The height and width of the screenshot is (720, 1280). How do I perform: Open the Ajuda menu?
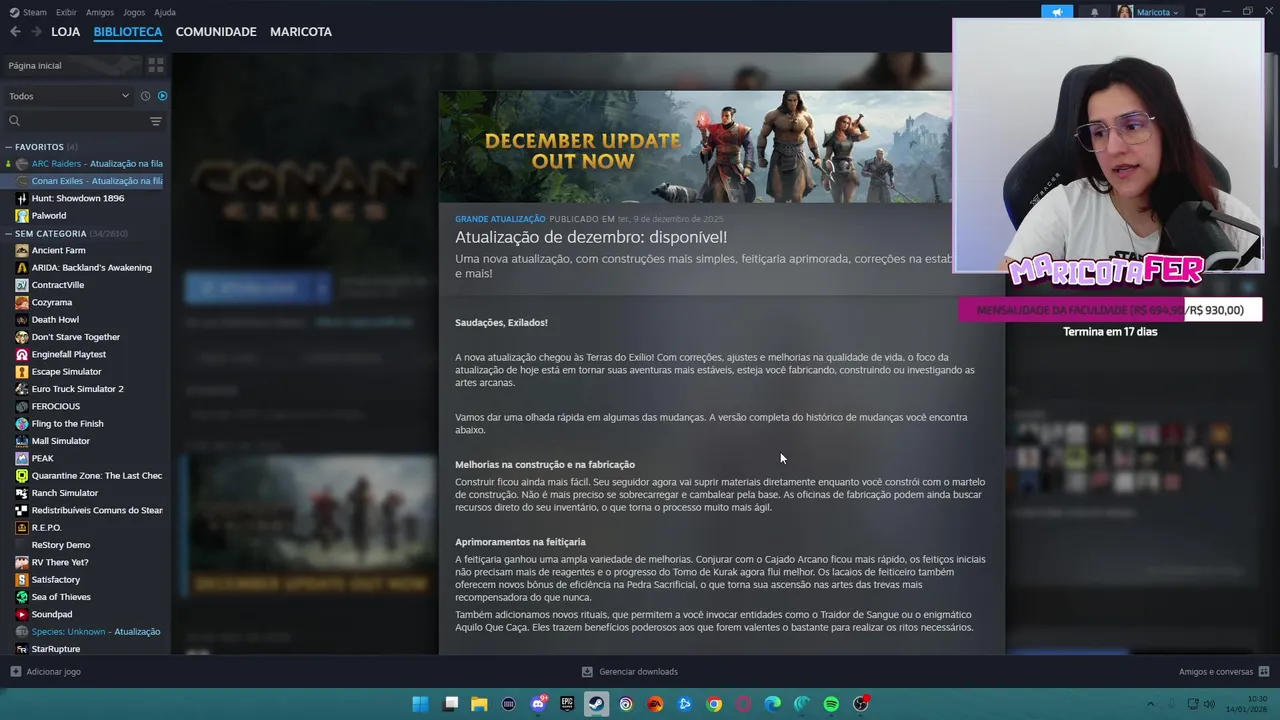[165, 12]
